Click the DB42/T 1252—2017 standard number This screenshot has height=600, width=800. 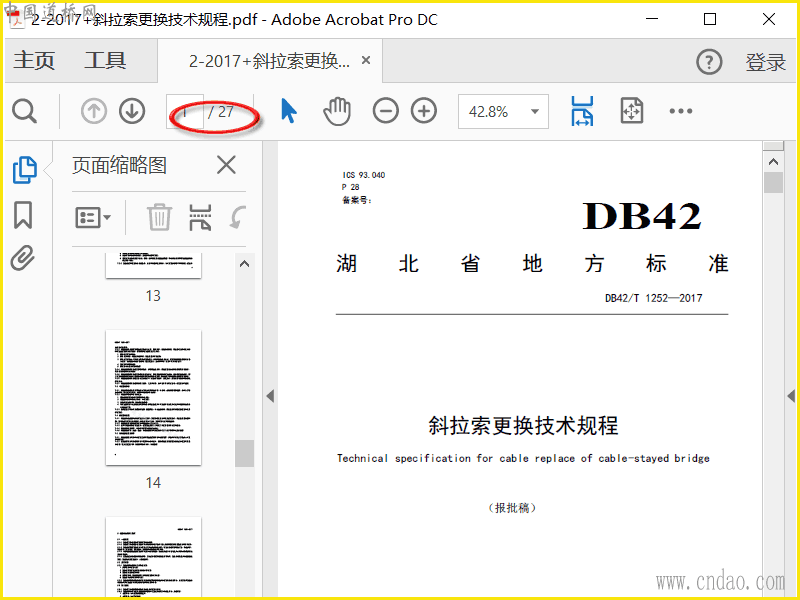point(654,298)
